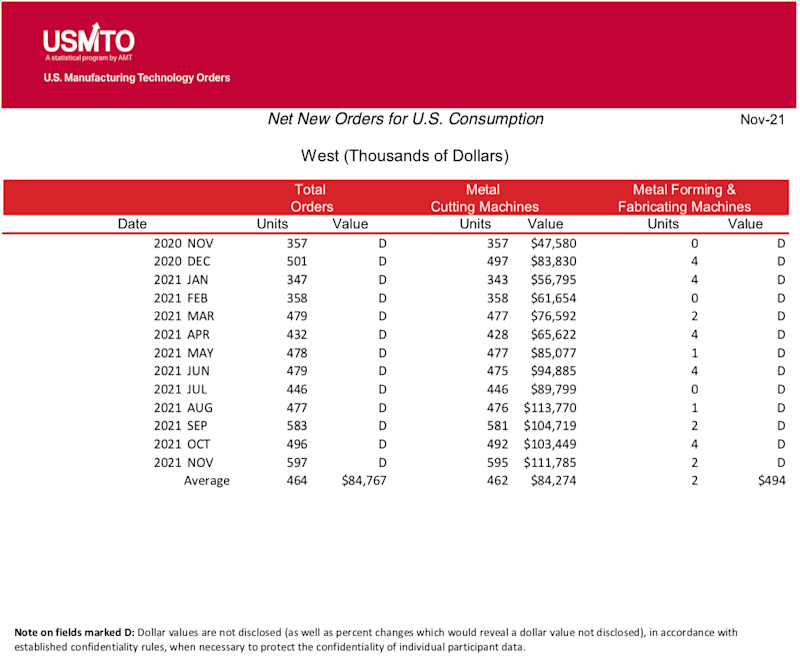Select the 2020 NOV row label
Viewport: 800px width, 657px height.
(x=184, y=243)
